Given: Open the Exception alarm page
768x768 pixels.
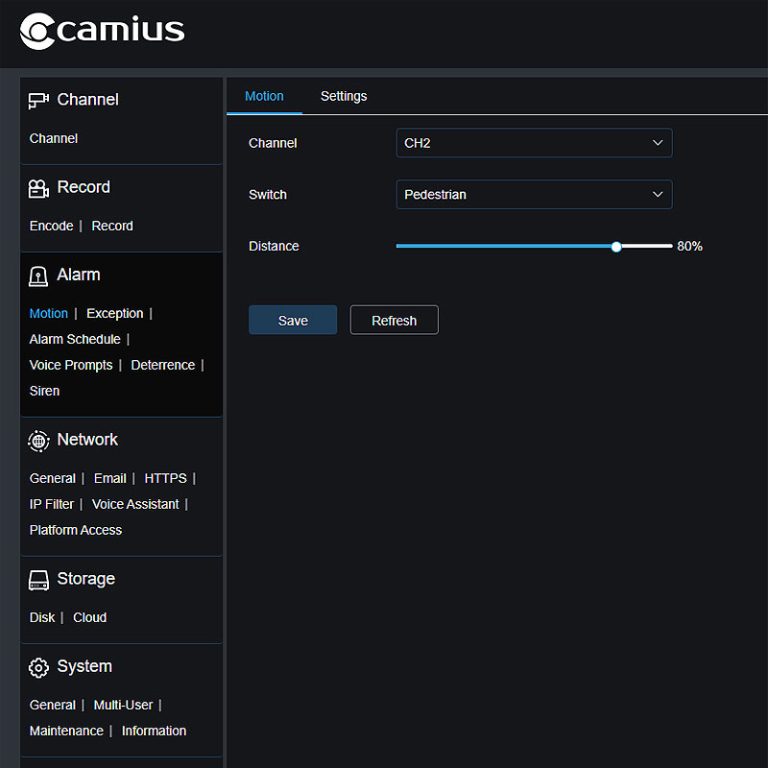Looking at the screenshot, I should [x=115, y=313].
